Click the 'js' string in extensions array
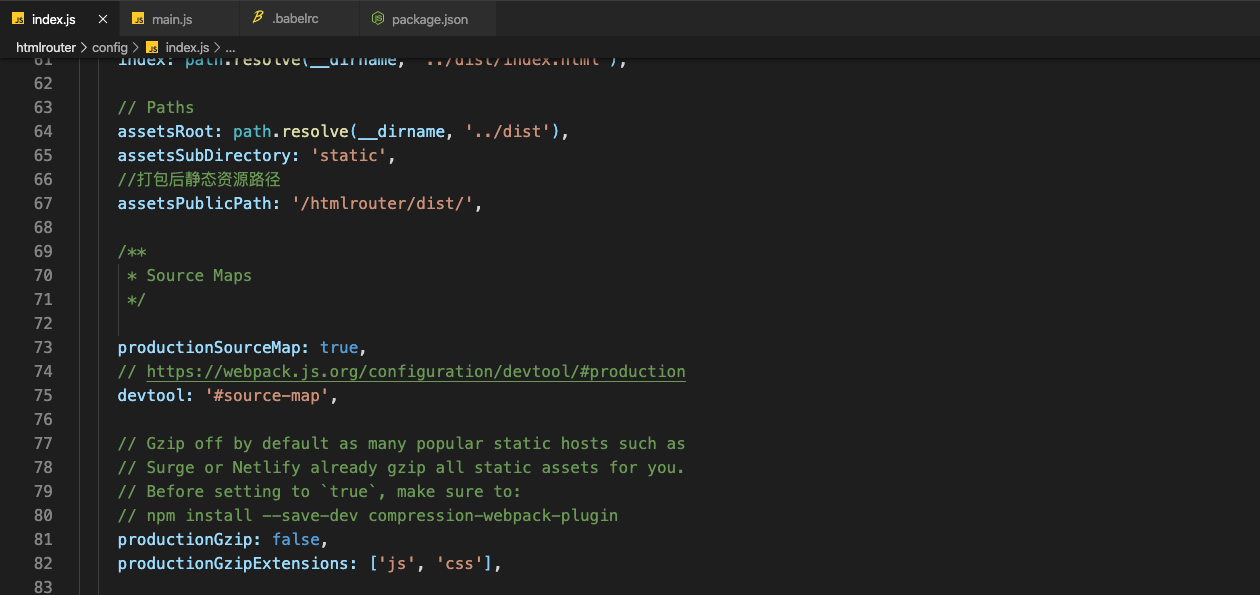The image size is (1260, 595). pyautogui.click(x=397, y=563)
